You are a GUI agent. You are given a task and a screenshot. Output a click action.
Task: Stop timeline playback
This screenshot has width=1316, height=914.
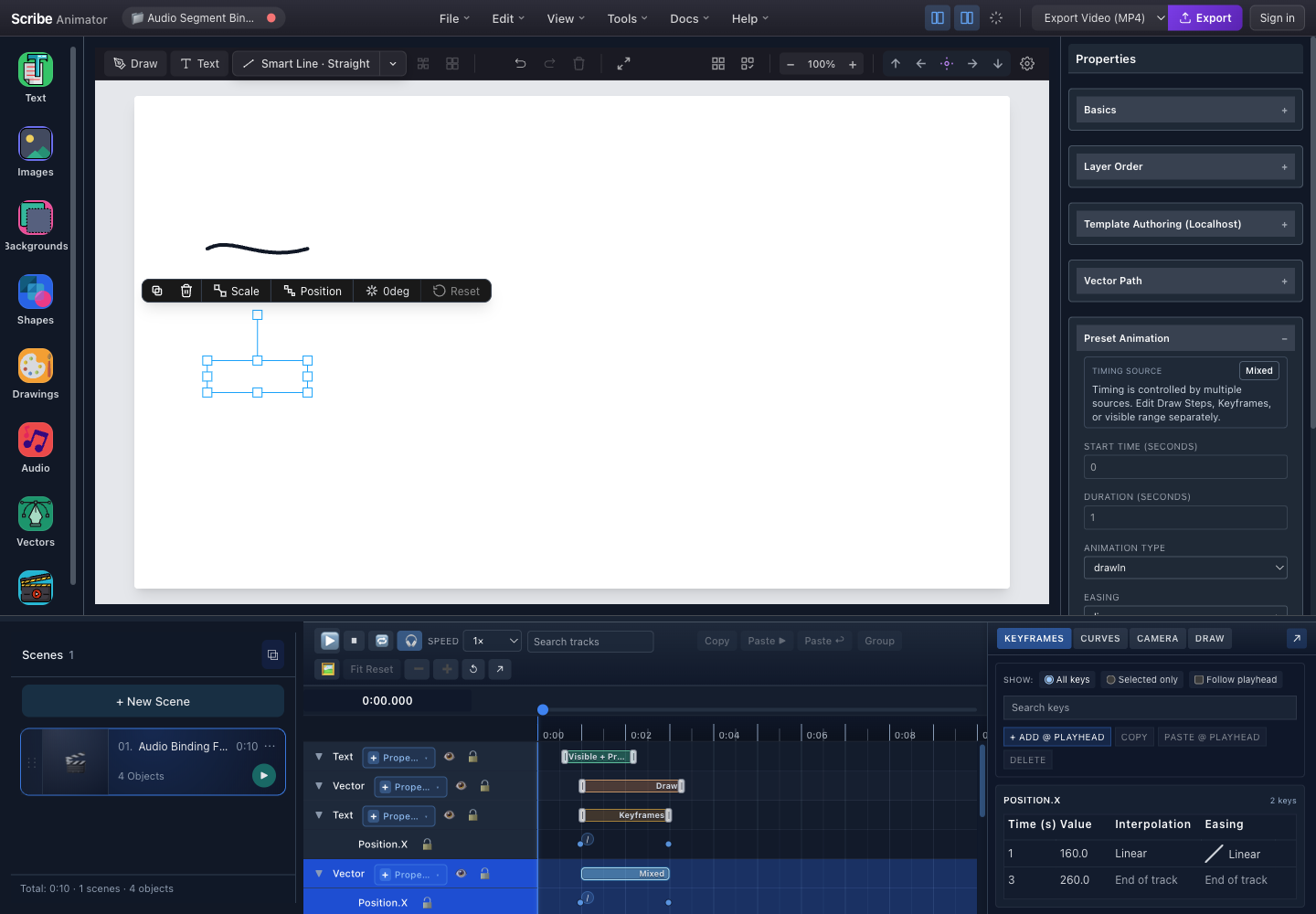[x=354, y=641]
